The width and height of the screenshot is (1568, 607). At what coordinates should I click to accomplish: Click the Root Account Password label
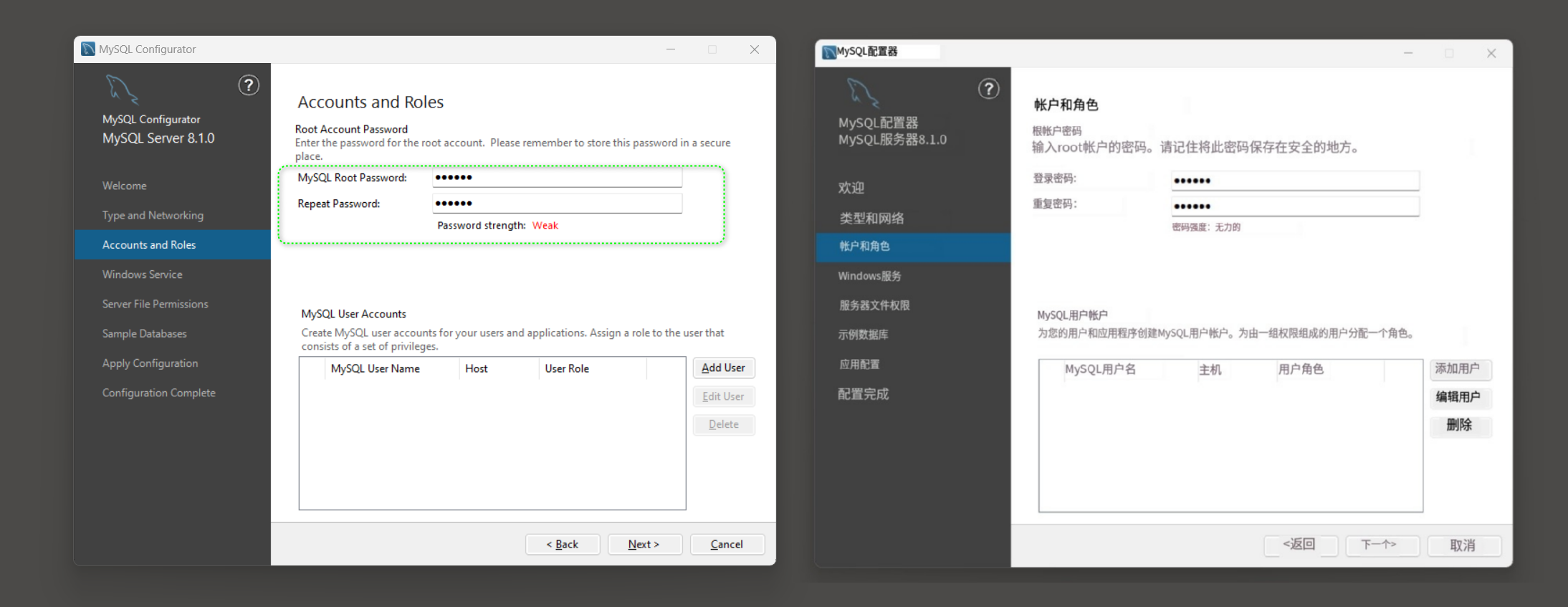(351, 129)
